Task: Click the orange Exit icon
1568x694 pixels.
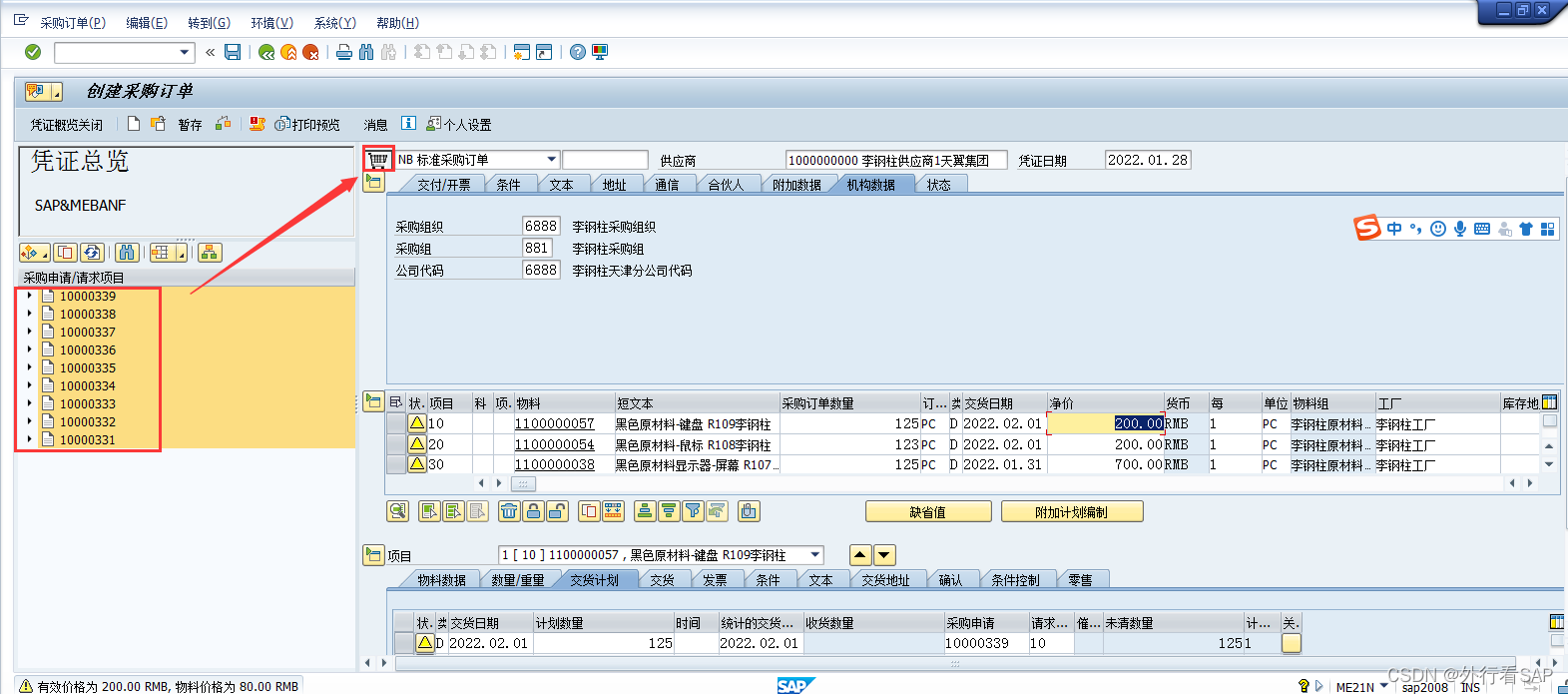Action: tap(288, 52)
